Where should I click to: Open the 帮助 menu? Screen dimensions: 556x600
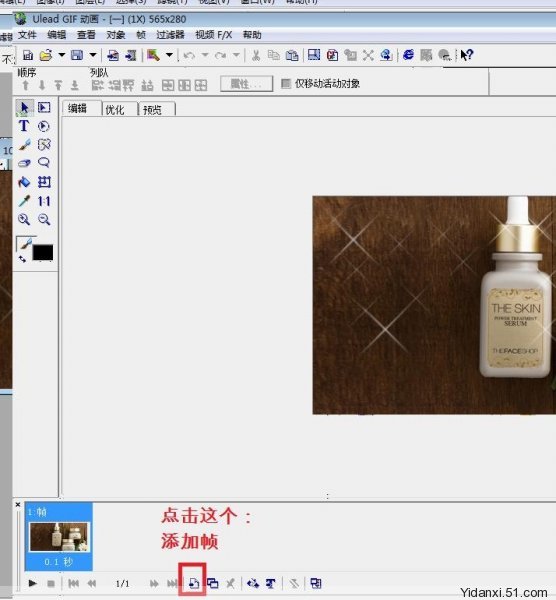tap(252, 35)
